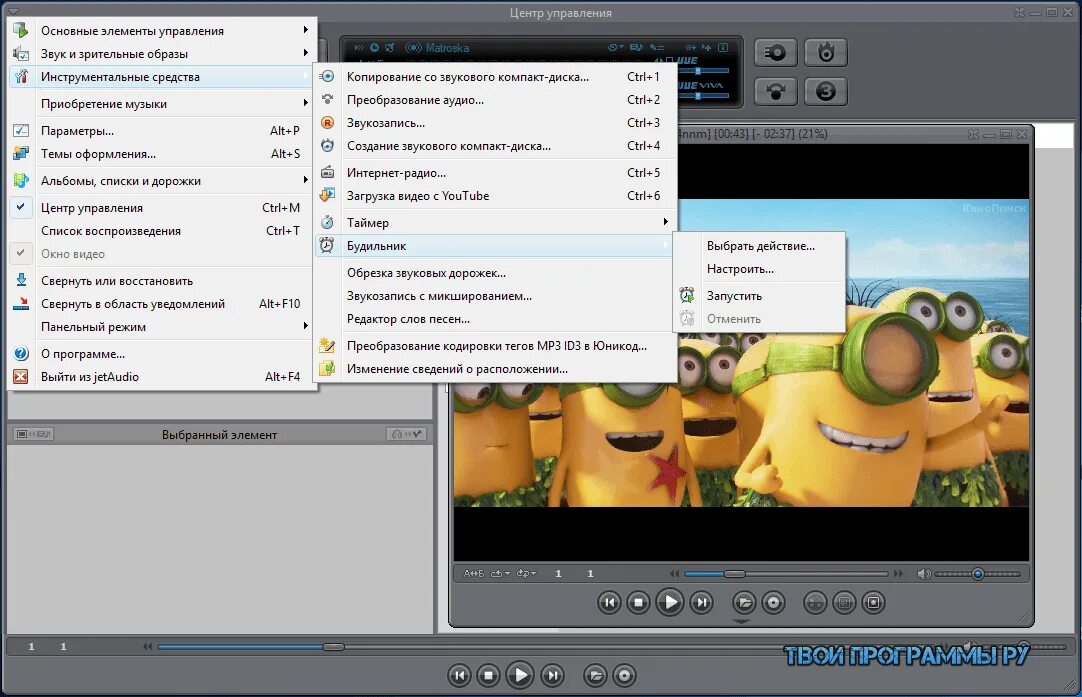Image resolution: width=1082 pixels, height=697 pixels.
Task: Click the alarm 'Запустить' clock icon
Action: 687,295
